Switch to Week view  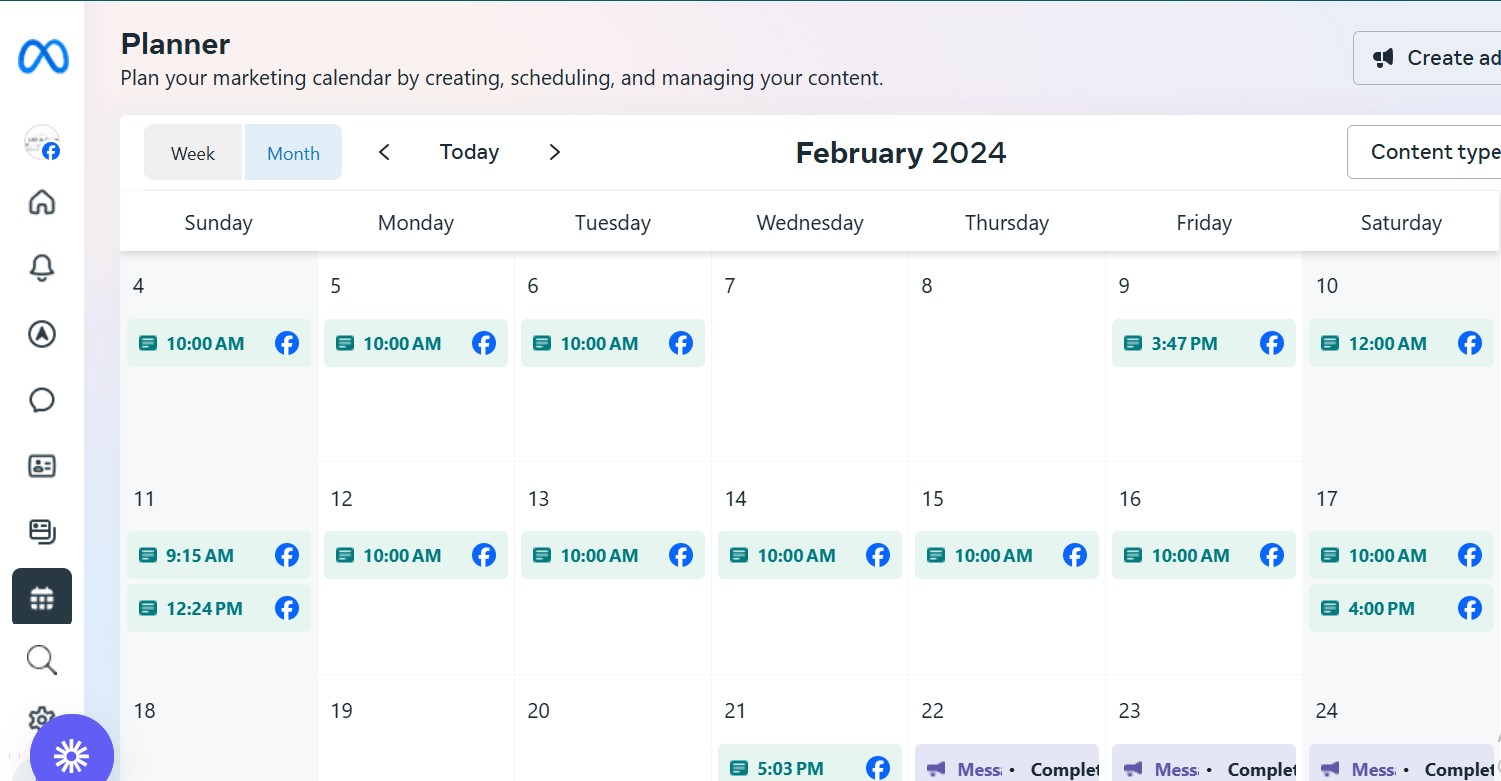point(193,153)
